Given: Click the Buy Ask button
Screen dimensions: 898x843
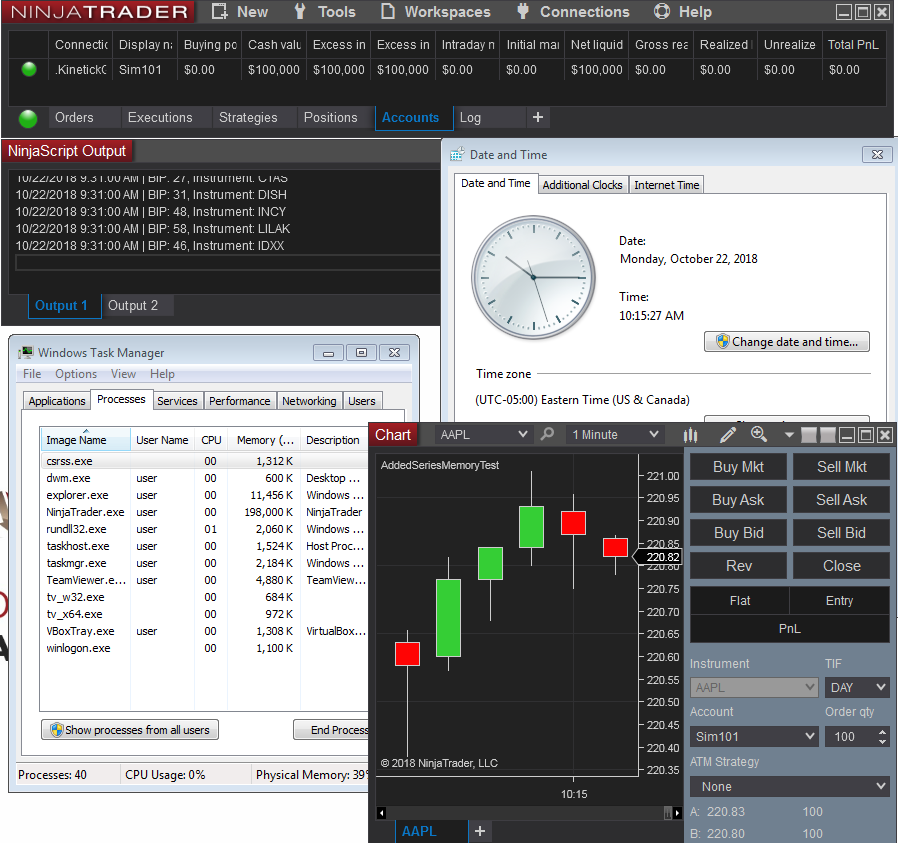Looking at the screenshot, I should click(x=738, y=500).
